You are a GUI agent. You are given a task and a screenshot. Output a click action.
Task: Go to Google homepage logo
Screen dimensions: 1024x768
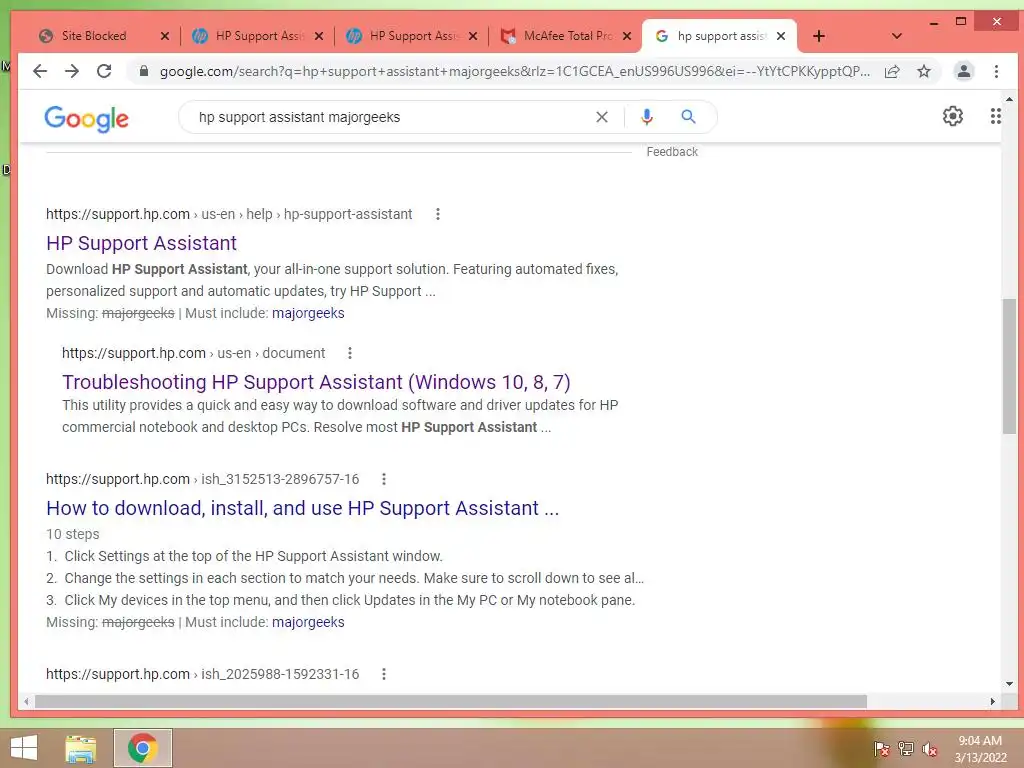(86, 119)
